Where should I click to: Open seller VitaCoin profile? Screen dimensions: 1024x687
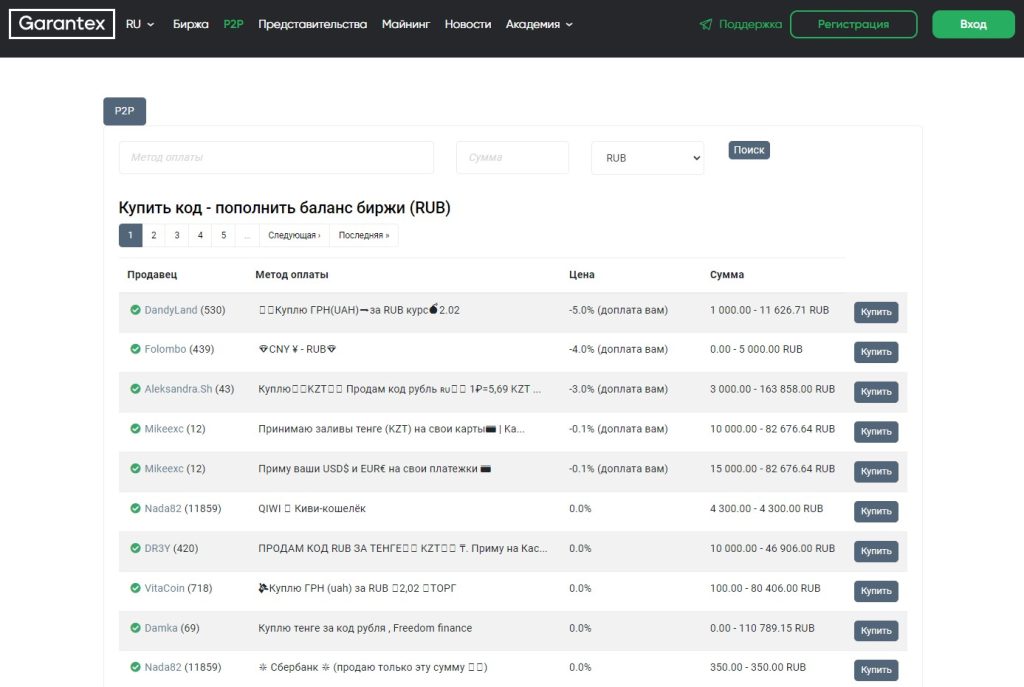pyautogui.click(x=165, y=588)
